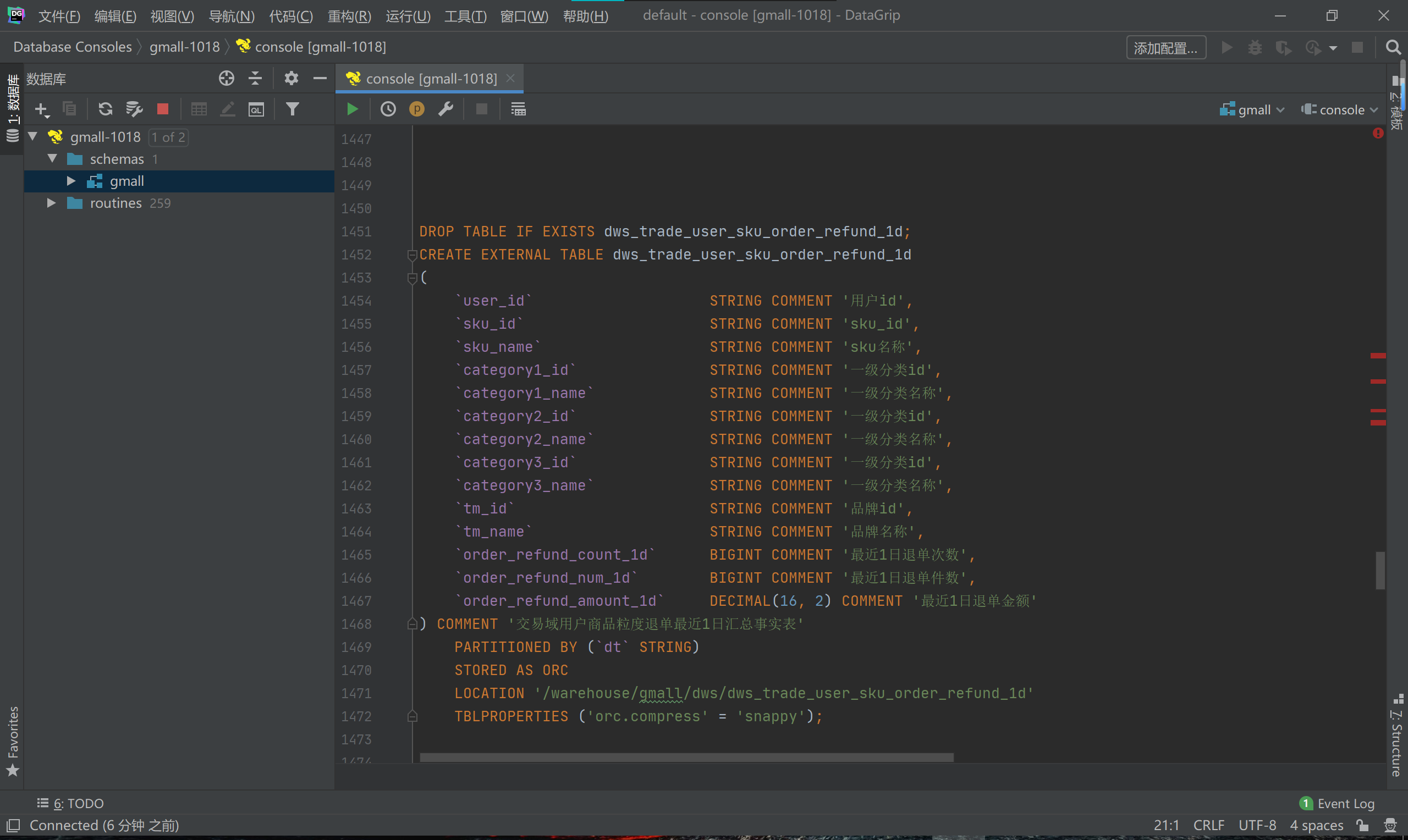This screenshot has height=840, width=1408.
Task: Click the orange transaction mode P icon
Action: tap(417, 109)
